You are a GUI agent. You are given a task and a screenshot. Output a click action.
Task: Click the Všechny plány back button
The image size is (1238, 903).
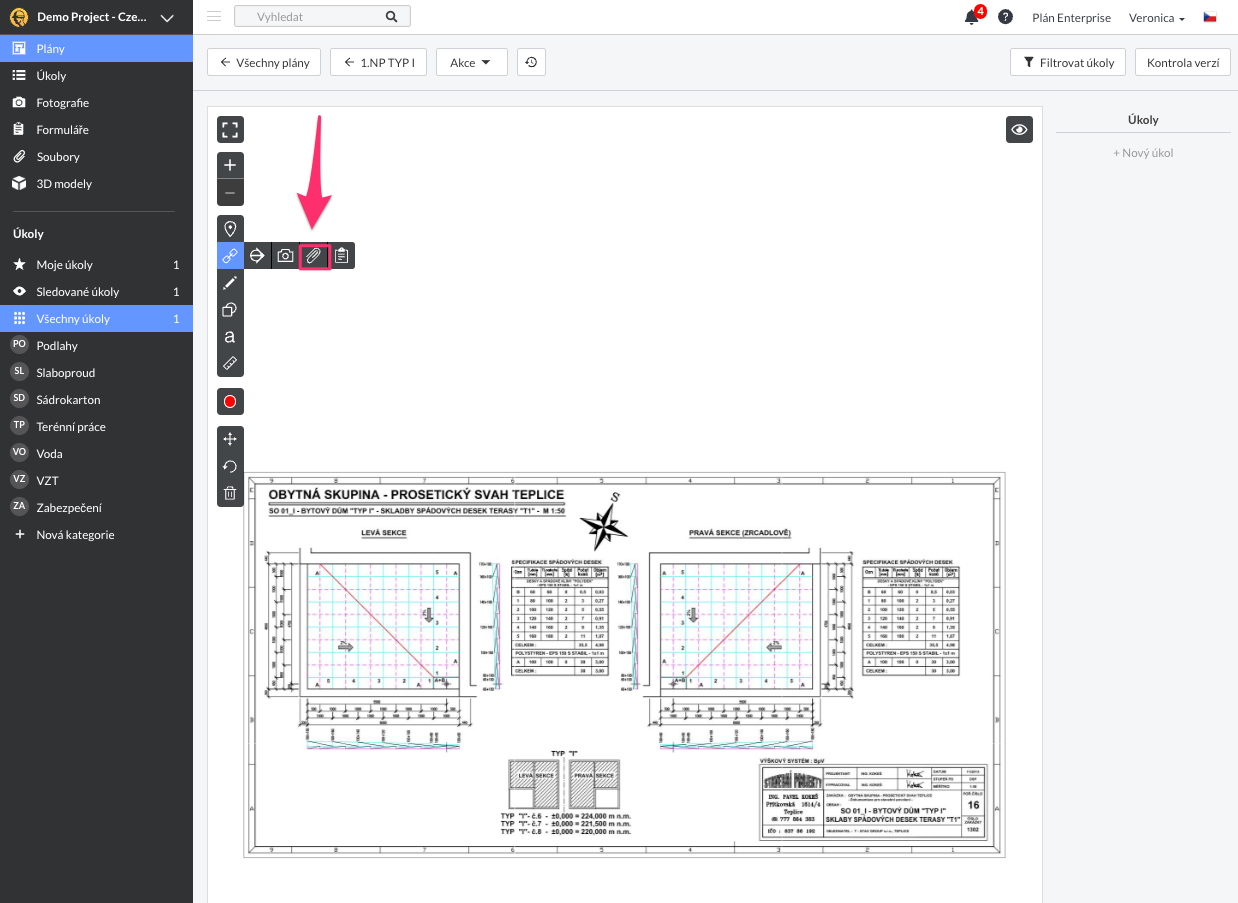pos(265,62)
